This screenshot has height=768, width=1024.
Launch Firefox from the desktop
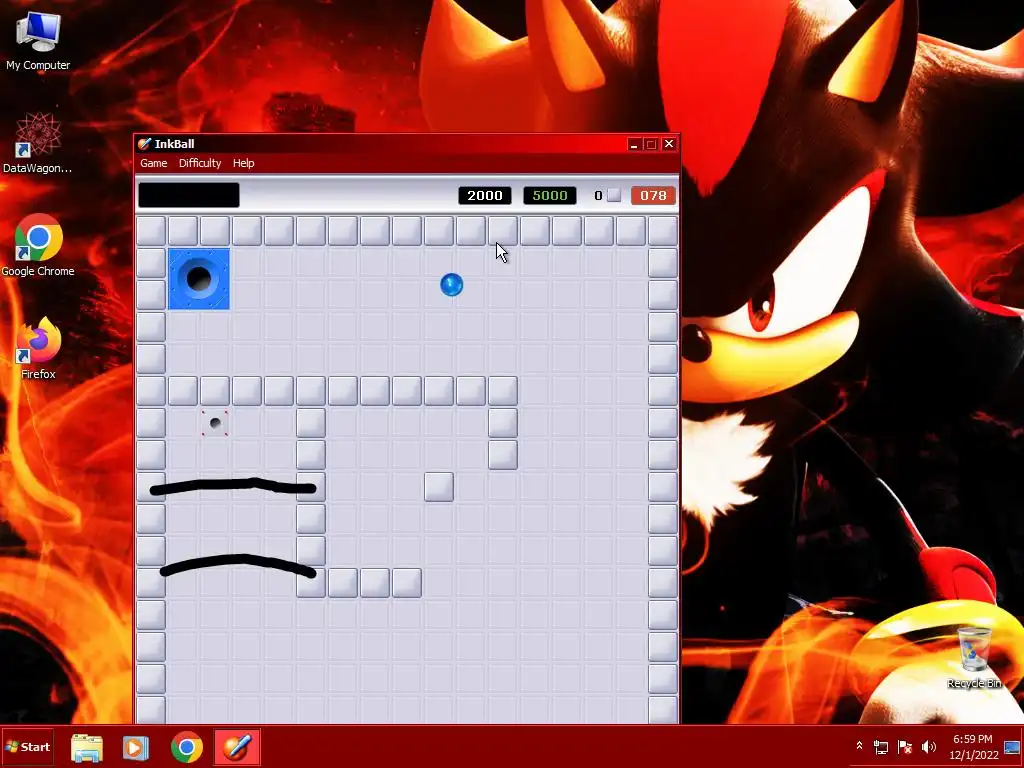38,348
